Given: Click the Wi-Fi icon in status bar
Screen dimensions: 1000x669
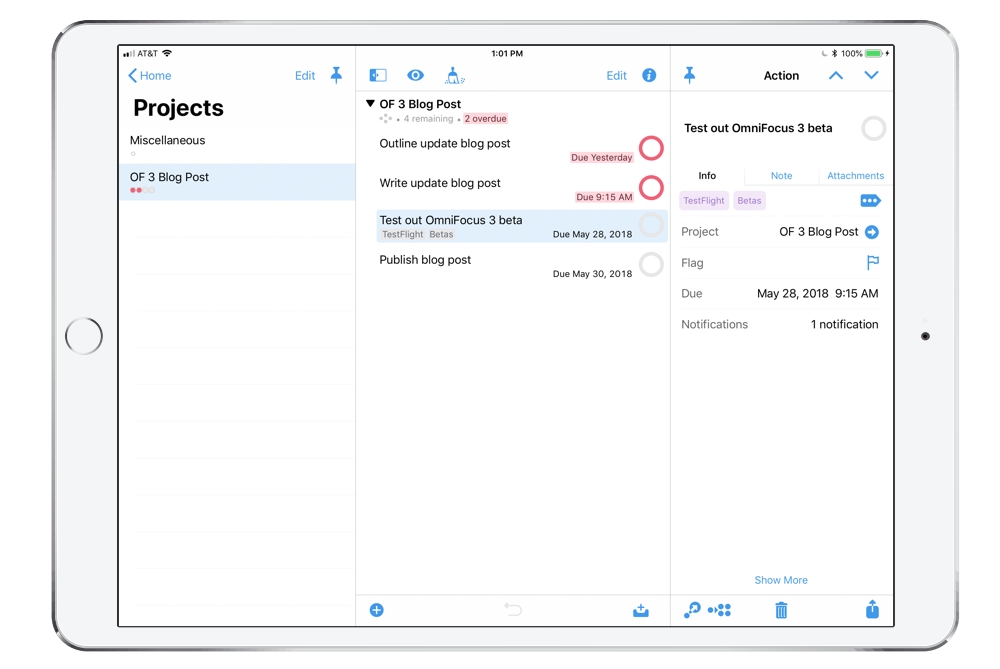Looking at the screenshot, I should pyautogui.click(x=167, y=53).
